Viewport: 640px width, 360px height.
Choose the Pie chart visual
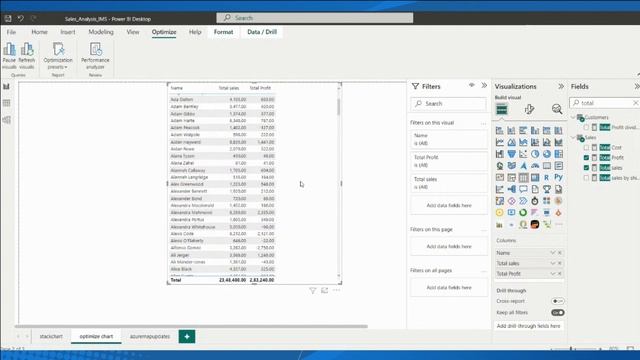(535, 154)
